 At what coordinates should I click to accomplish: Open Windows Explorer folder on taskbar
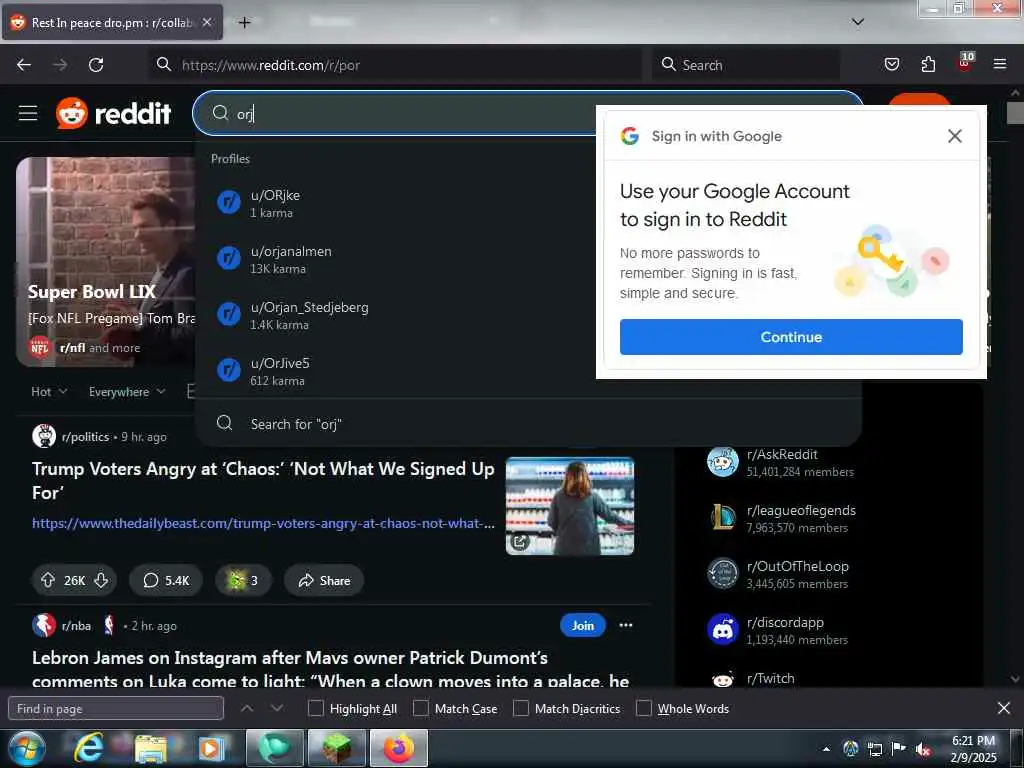pos(151,748)
